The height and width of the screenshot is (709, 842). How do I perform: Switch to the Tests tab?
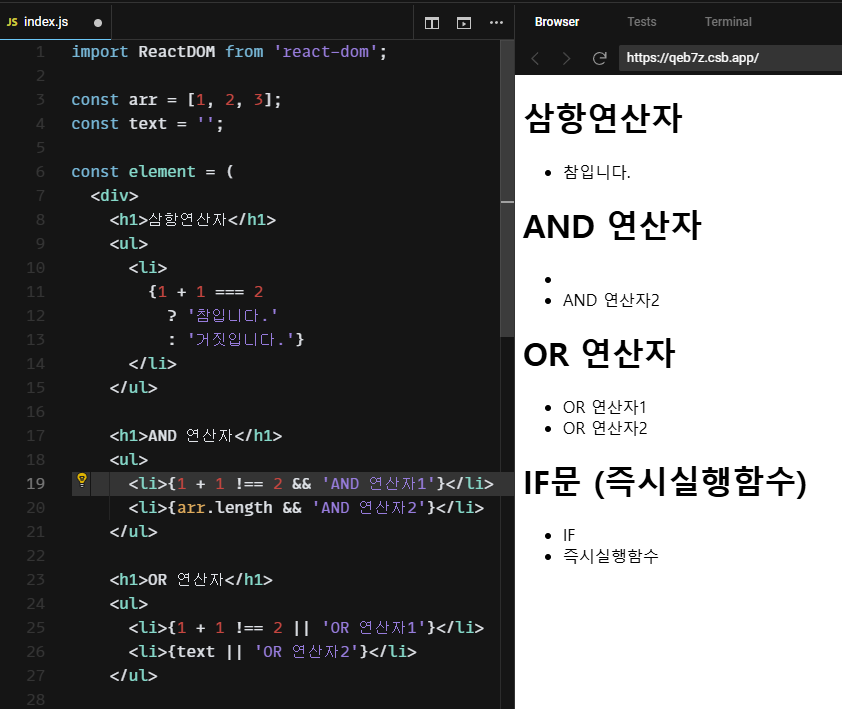pyautogui.click(x=642, y=22)
